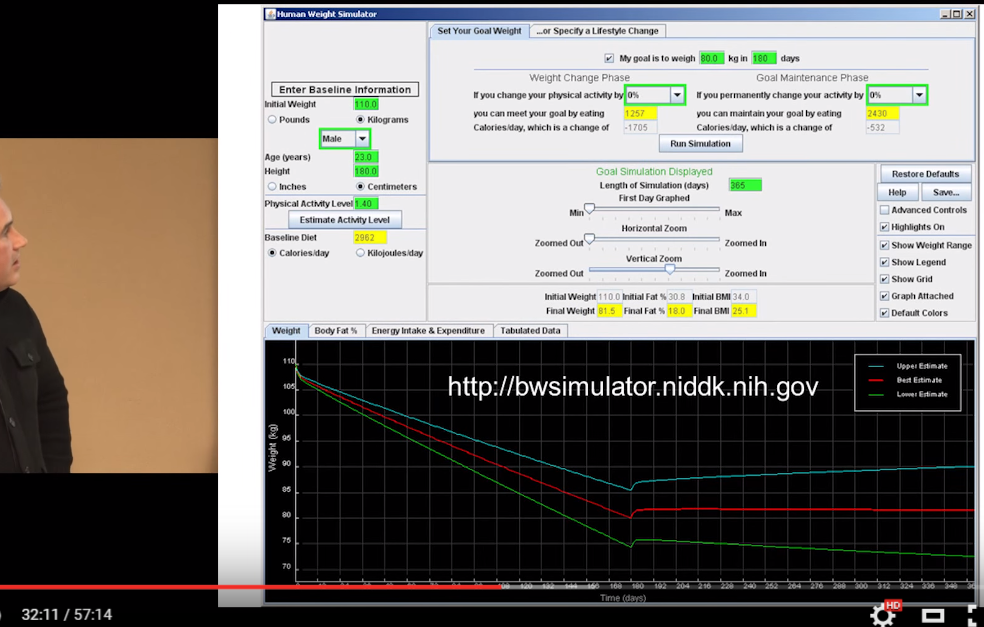The width and height of the screenshot is (984, 627).
Task: Minimize the Human Weight Simulator window
Action: 943,14
